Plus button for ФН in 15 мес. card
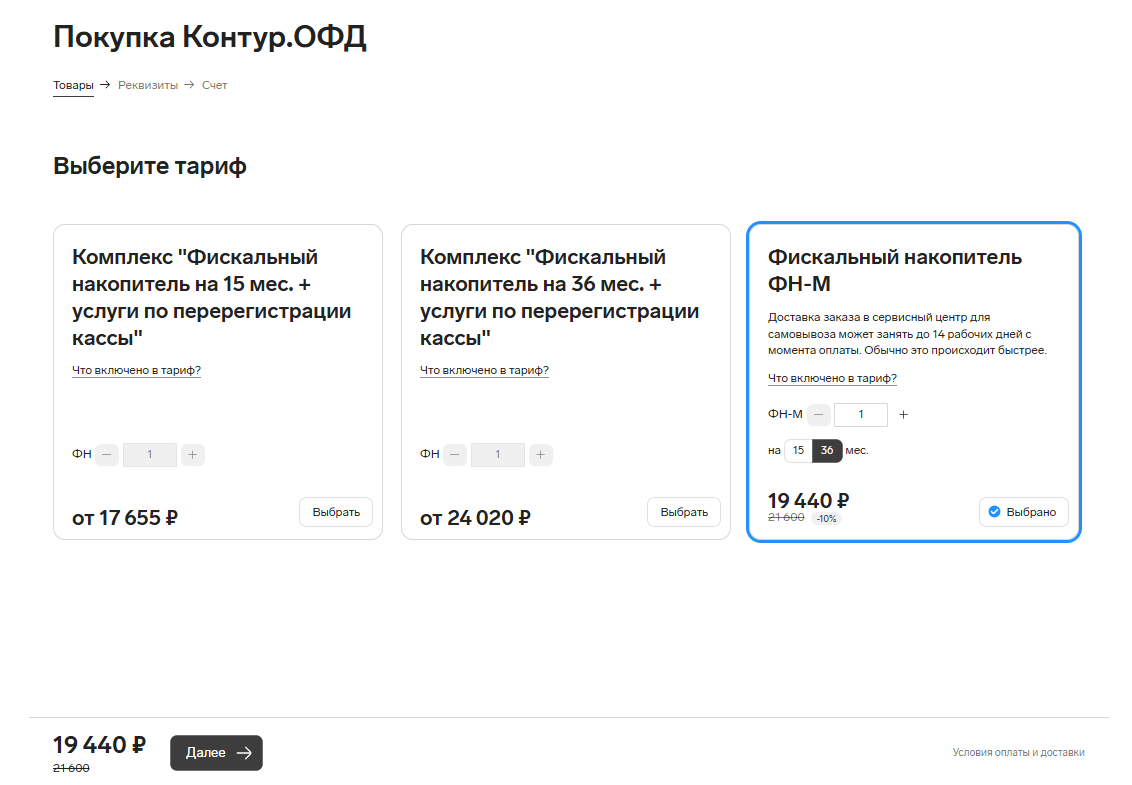Image resolution: width=1132 pixels, height=785 pixels. tap(193, 455)
